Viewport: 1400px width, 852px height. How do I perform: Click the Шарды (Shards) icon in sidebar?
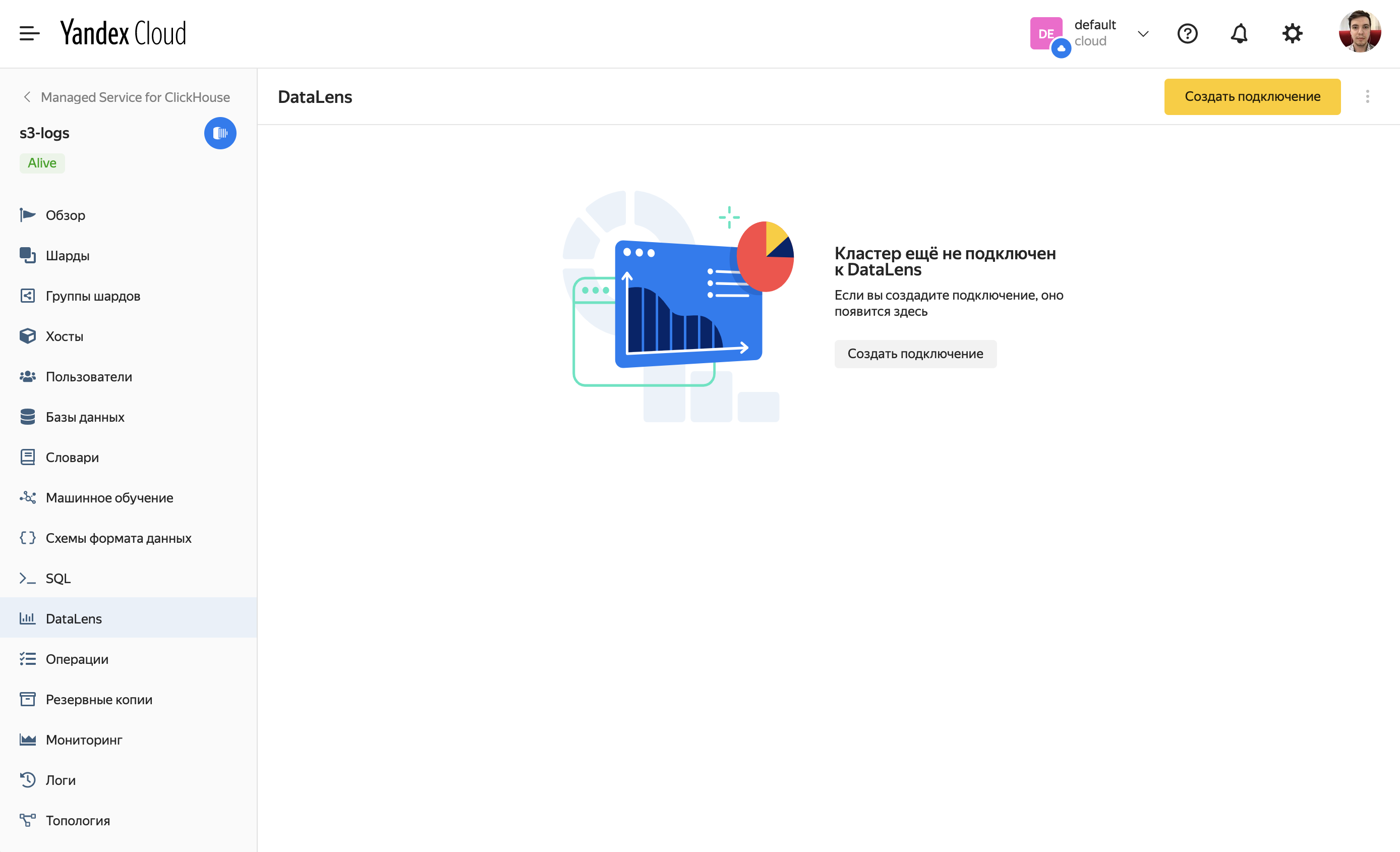coord(27,255)
